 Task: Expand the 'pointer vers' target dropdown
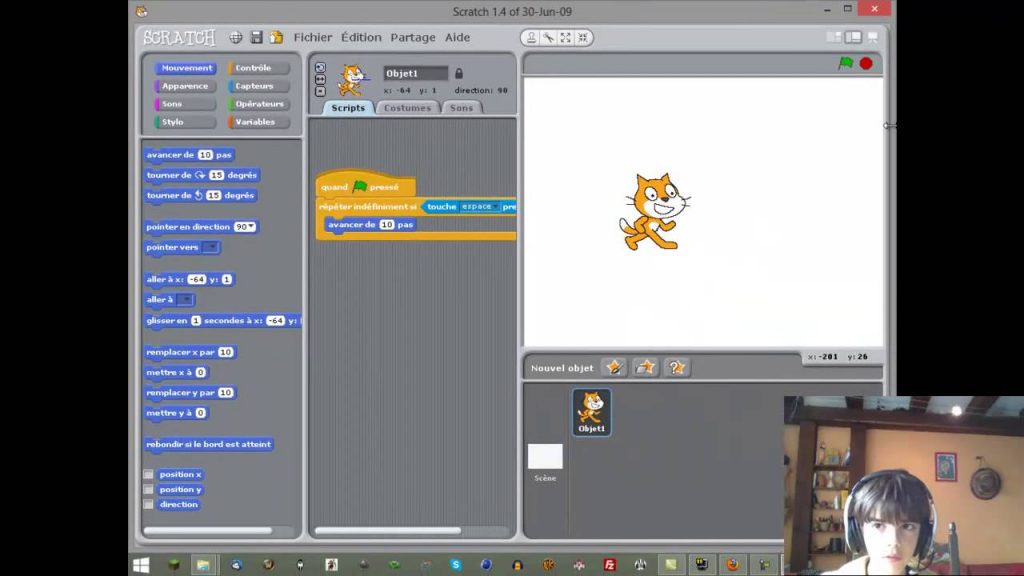(x=211, y=247)
